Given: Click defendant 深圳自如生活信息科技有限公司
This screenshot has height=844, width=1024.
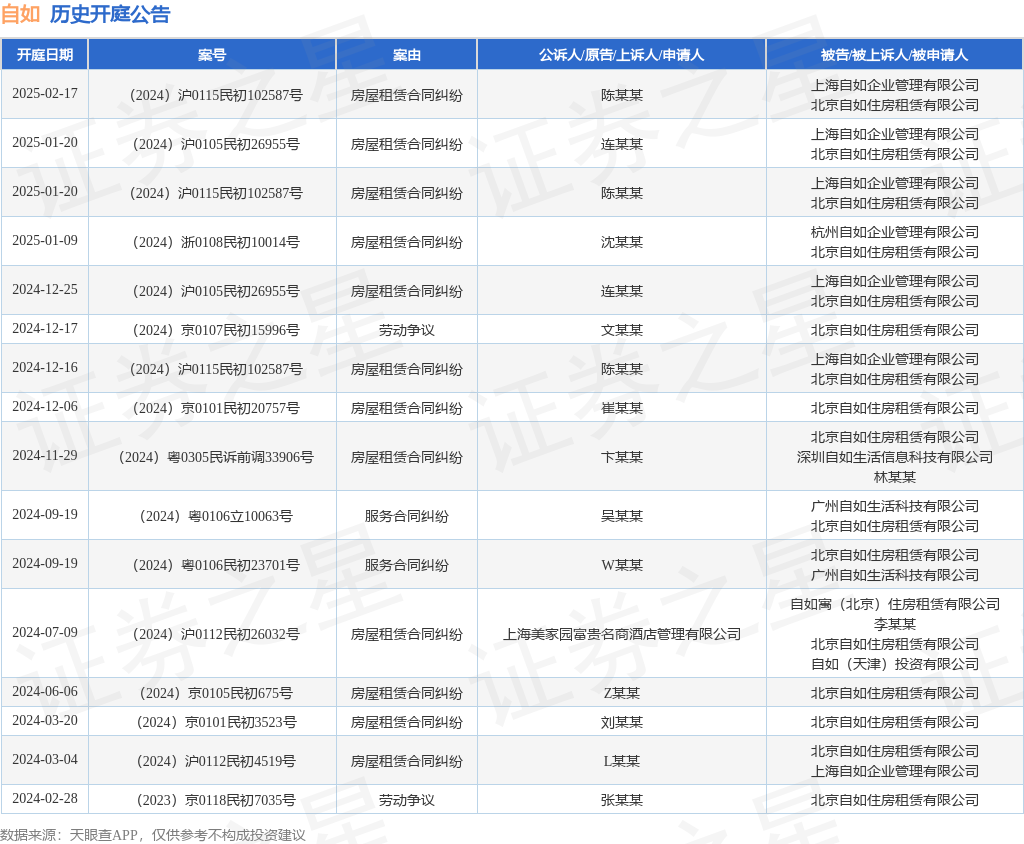Looking at the screenshot, I should (x=895, y=457).
